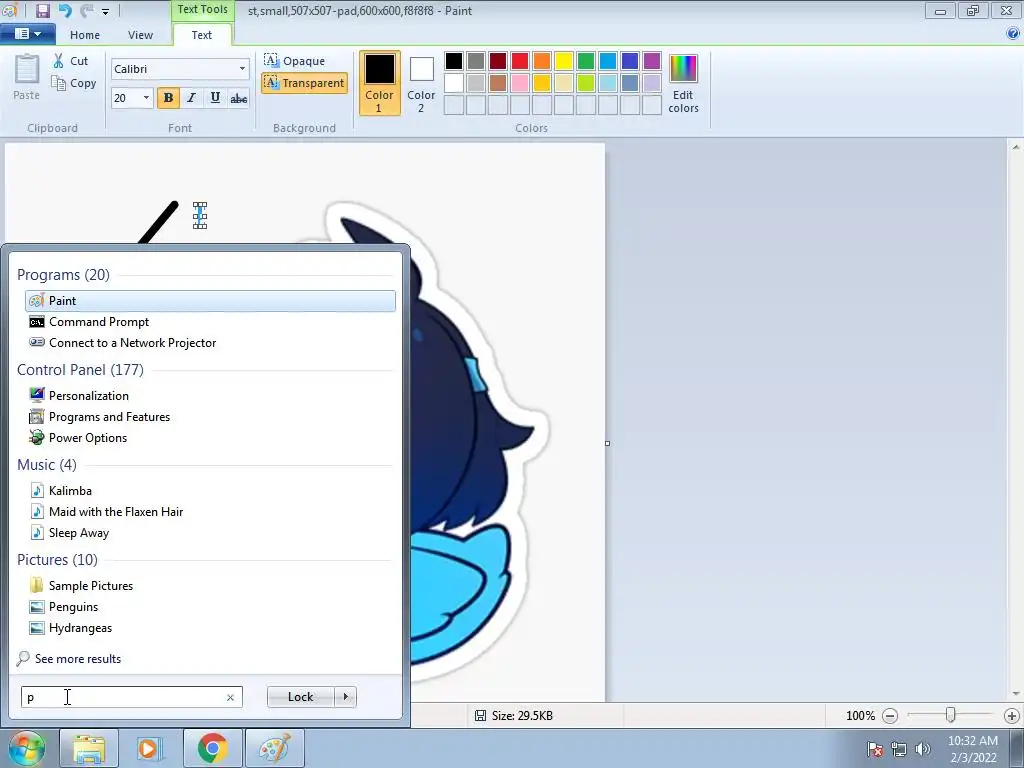Click the Programs (20) category header
Image resolution: width=1024 pixels, height=768 pixels.
coord(63,274)
